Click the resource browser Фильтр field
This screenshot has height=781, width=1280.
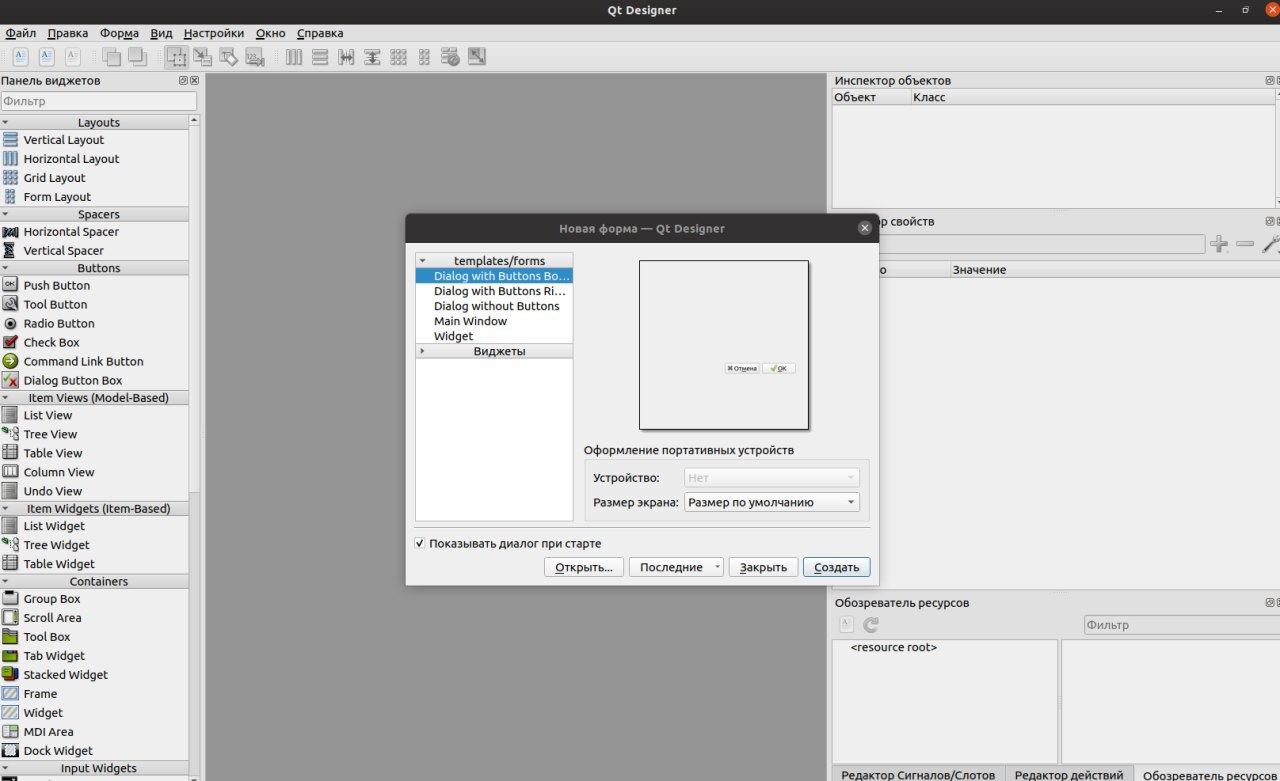(1181, 625)
